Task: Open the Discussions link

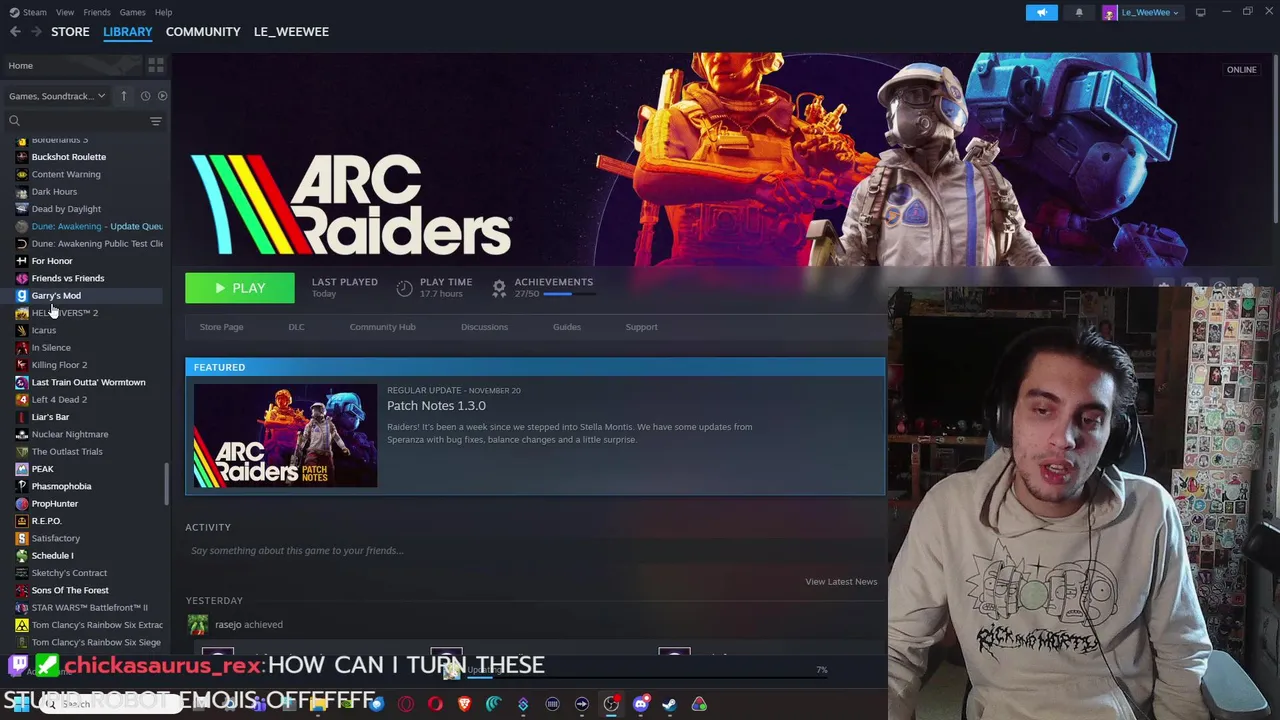Action: 484,327
